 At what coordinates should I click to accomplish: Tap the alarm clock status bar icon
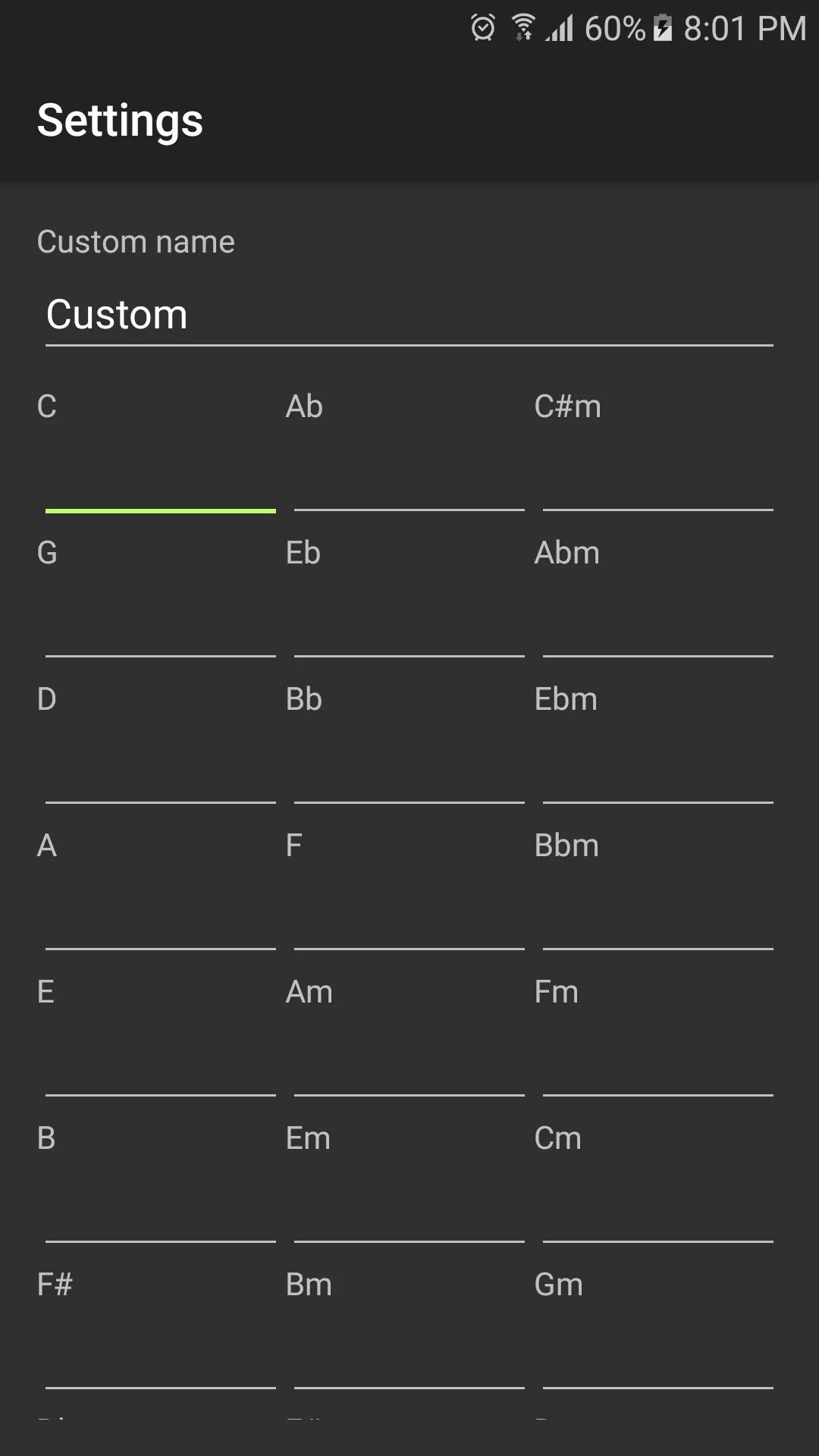(x=482, y=28)
